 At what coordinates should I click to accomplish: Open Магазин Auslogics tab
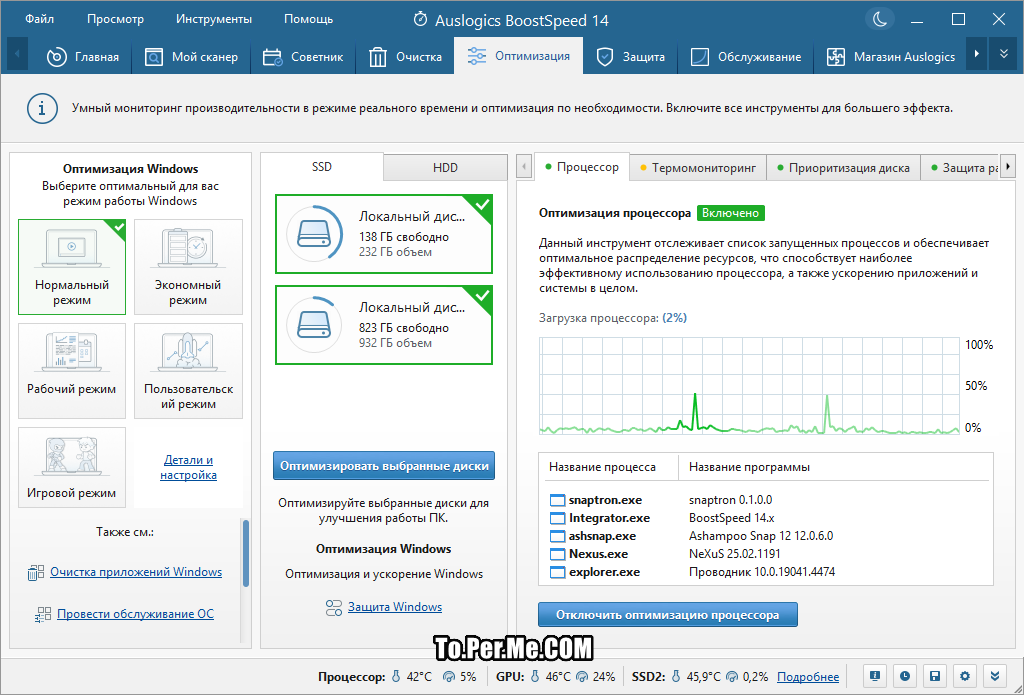[890, 57]
